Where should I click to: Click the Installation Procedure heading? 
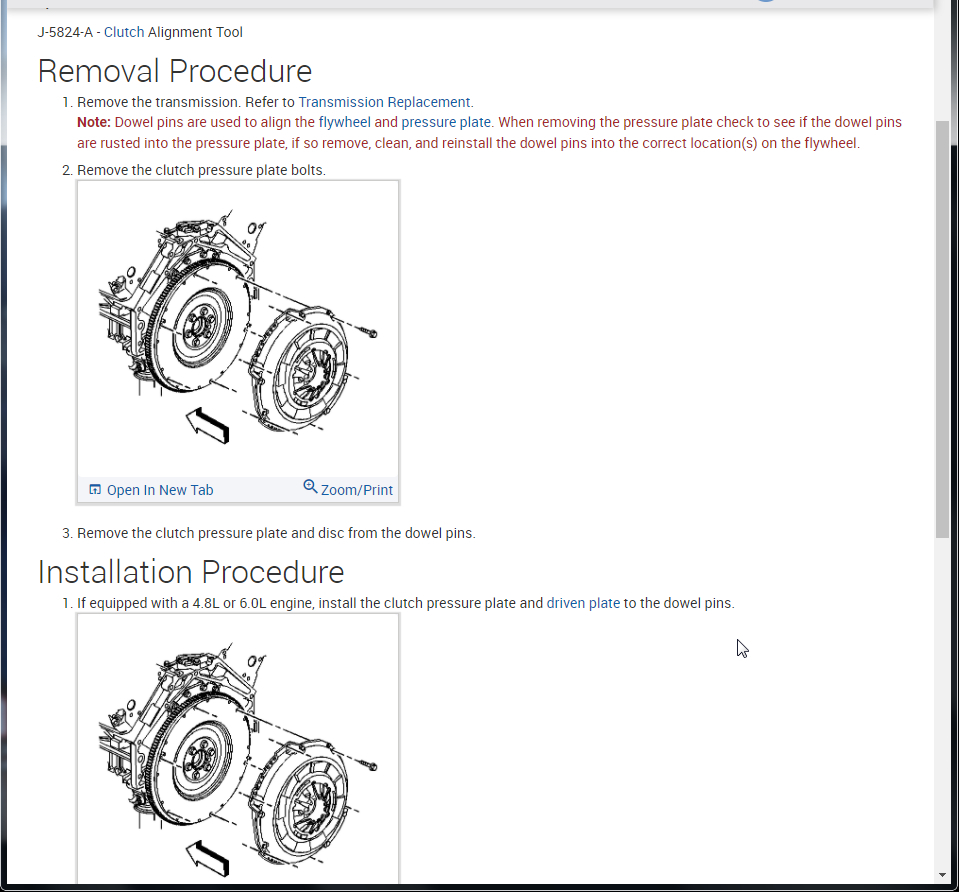[x=191, y=572]
